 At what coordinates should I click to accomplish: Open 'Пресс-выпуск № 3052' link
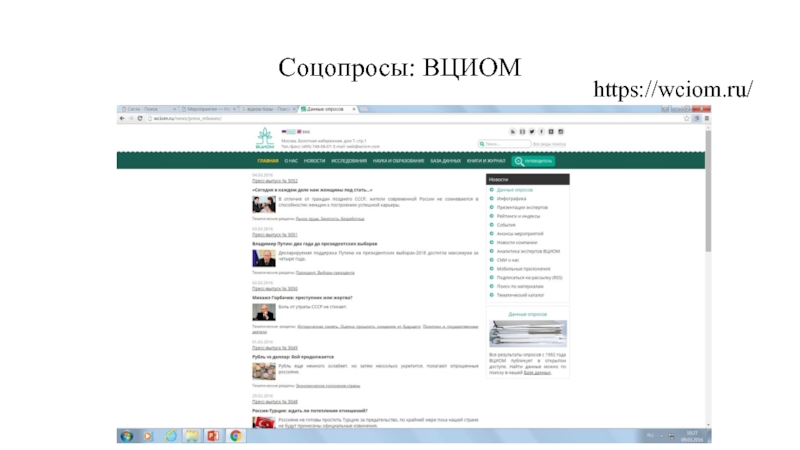click(274, 181)
